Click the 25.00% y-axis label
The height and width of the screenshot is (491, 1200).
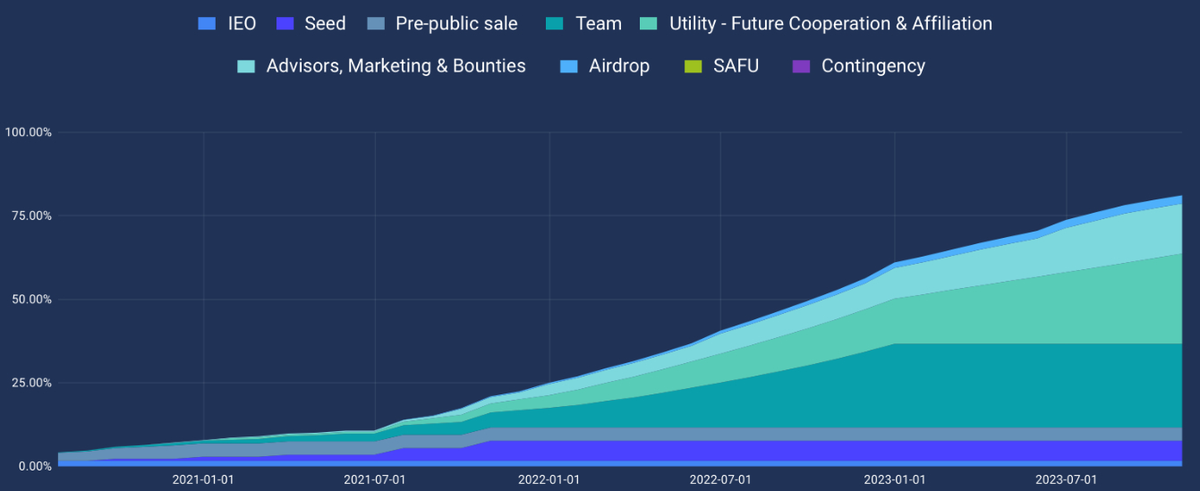(31, 383)
